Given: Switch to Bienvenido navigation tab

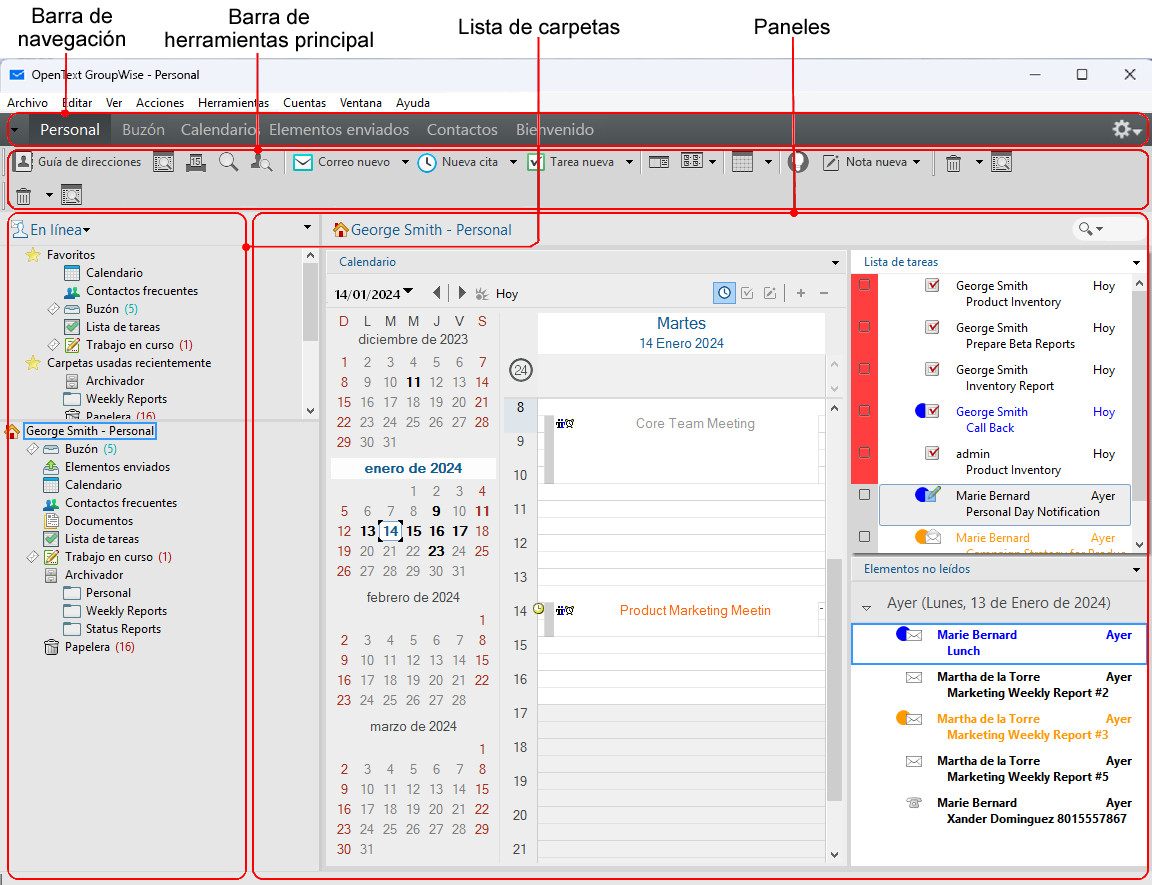Looking at the screenshot, I should point(555,129).
